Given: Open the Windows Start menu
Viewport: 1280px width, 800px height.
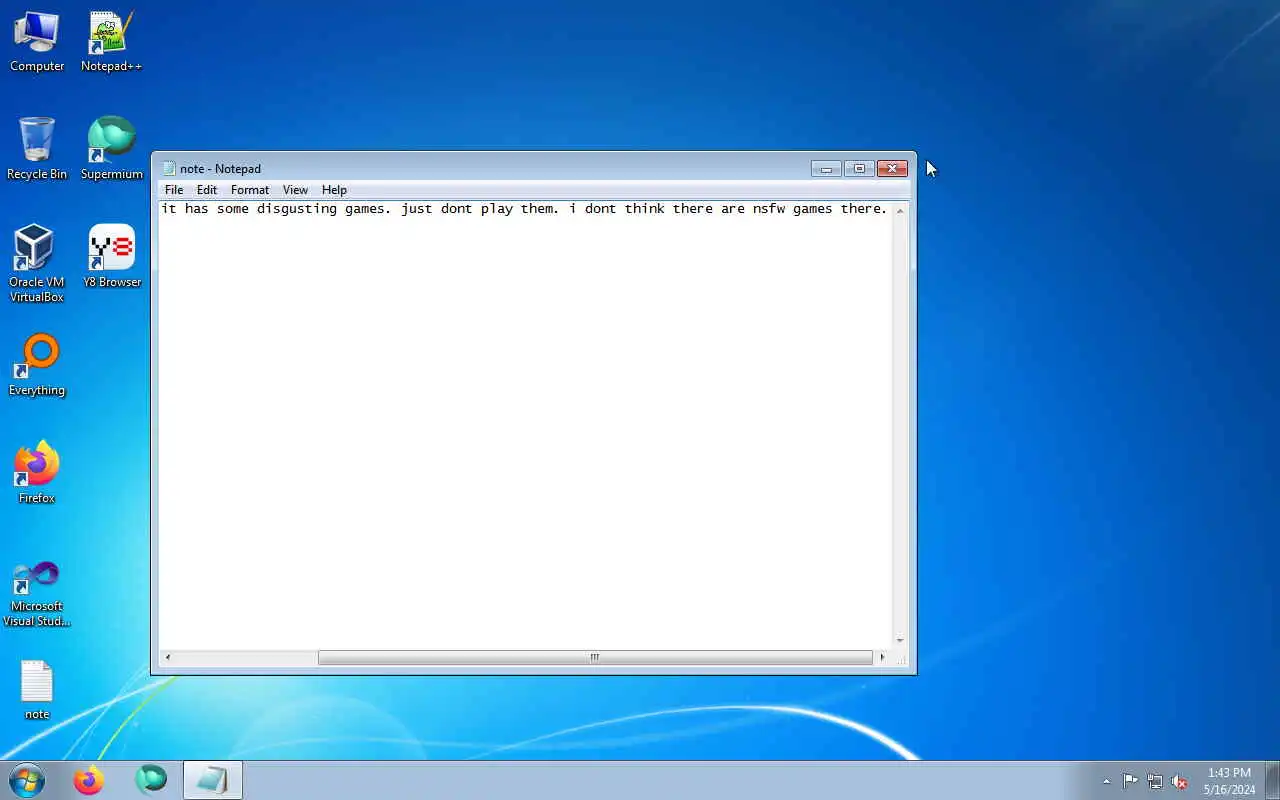Looking at the screenshot, I should (27, 780).
